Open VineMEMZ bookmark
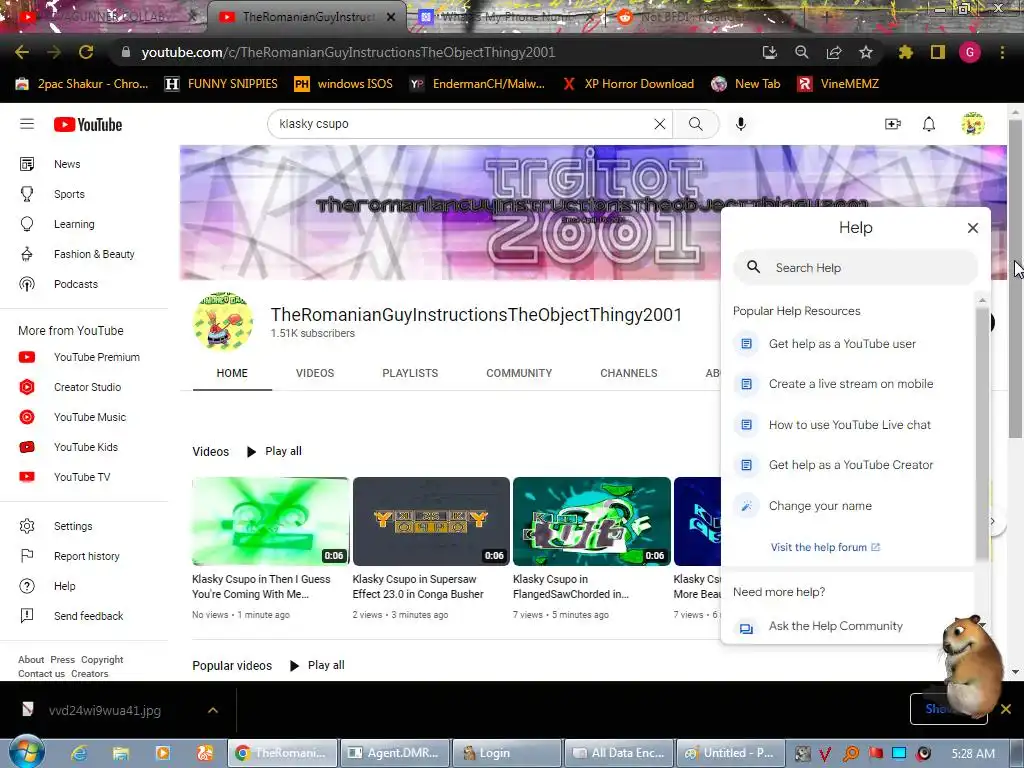This screenshot has height=768, width=1024. [x=839, y=84]
